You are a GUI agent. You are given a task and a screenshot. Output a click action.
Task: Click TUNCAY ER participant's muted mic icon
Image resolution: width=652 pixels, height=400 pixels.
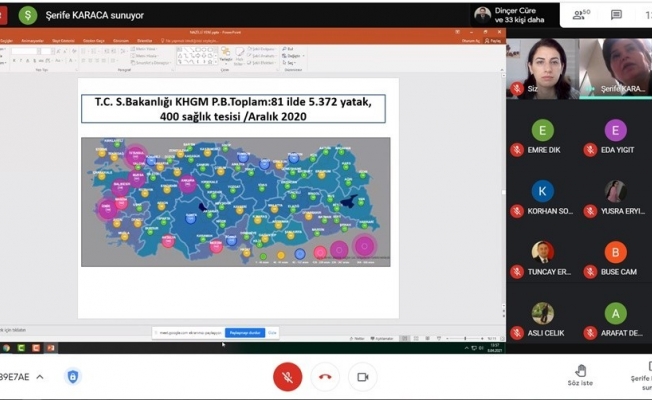click(517, 271)
